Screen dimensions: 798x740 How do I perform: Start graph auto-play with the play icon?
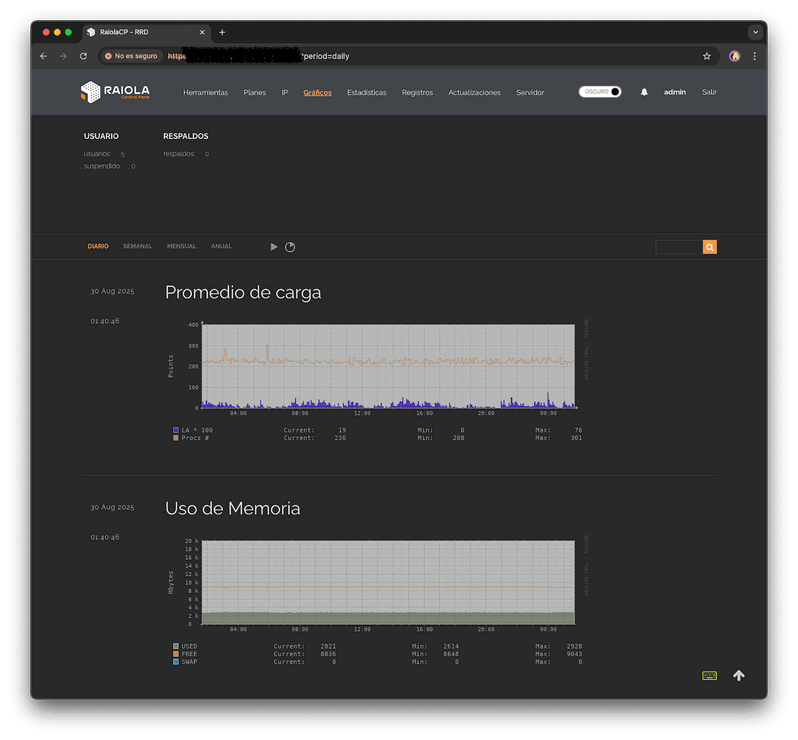[274, 247]
